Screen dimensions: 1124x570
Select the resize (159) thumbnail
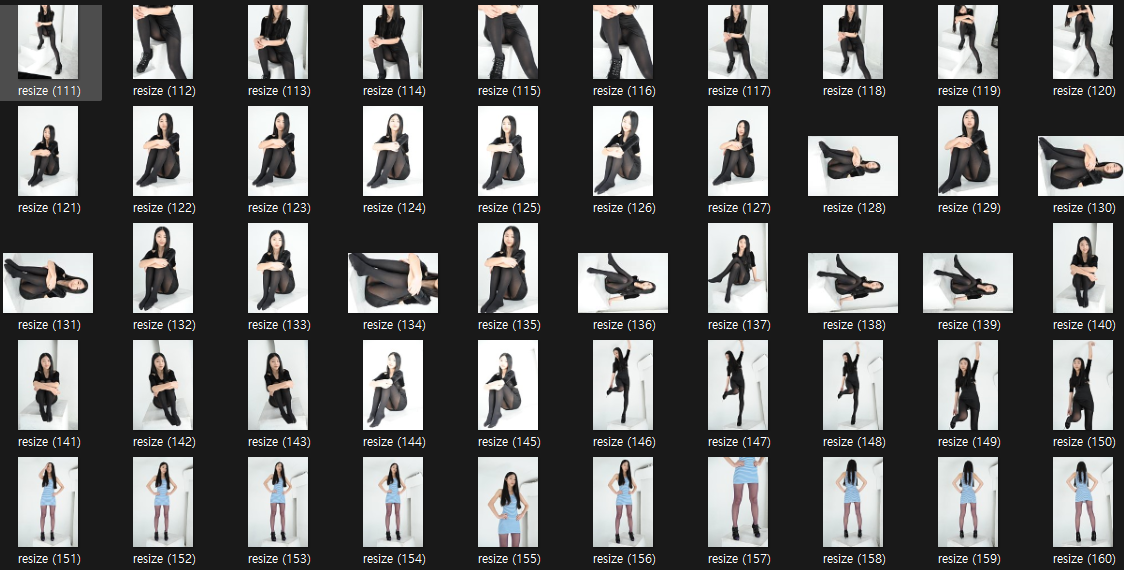pos(968,502)
